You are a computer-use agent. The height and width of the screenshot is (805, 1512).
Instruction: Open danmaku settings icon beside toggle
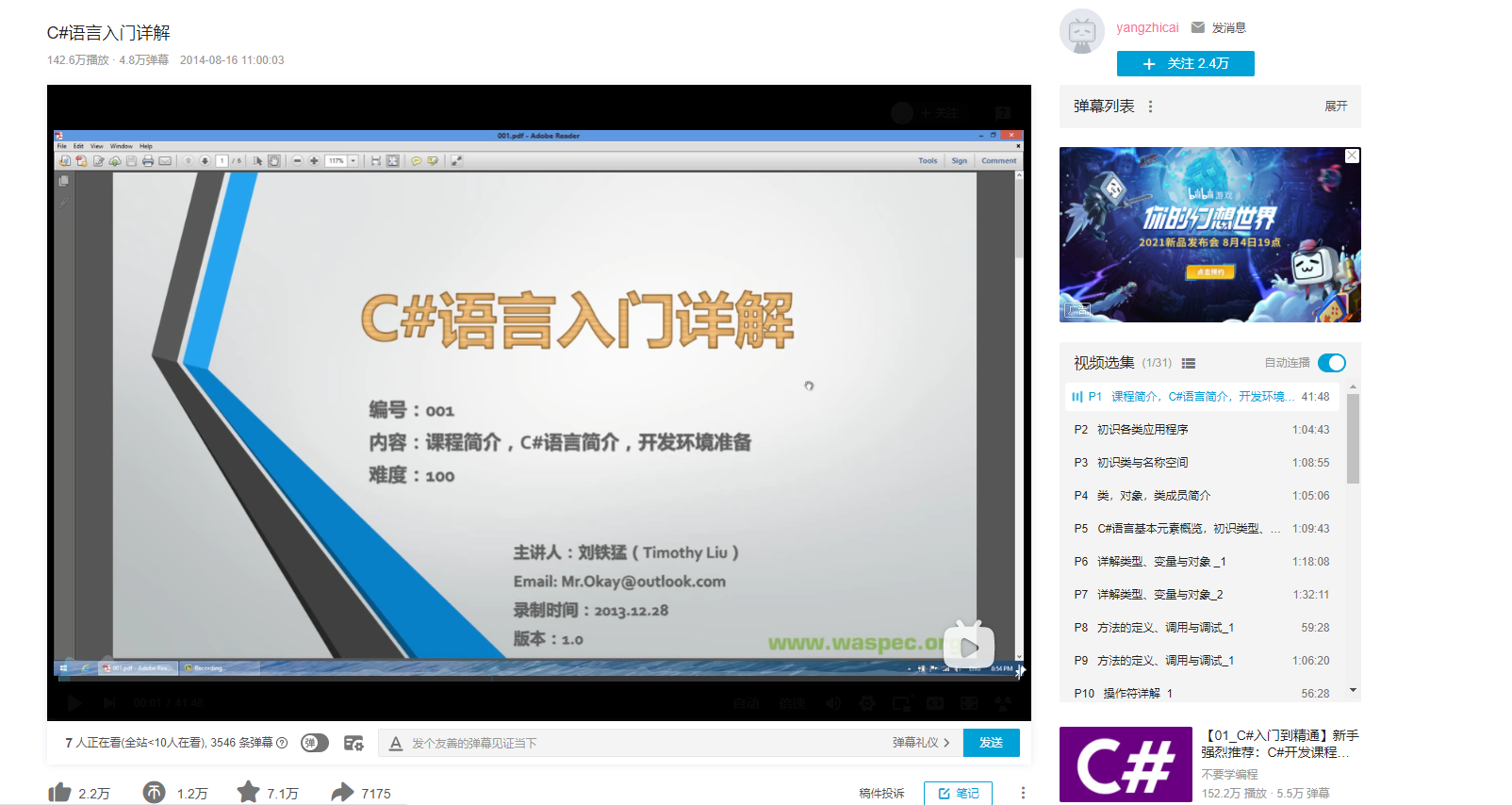(353, 743)
